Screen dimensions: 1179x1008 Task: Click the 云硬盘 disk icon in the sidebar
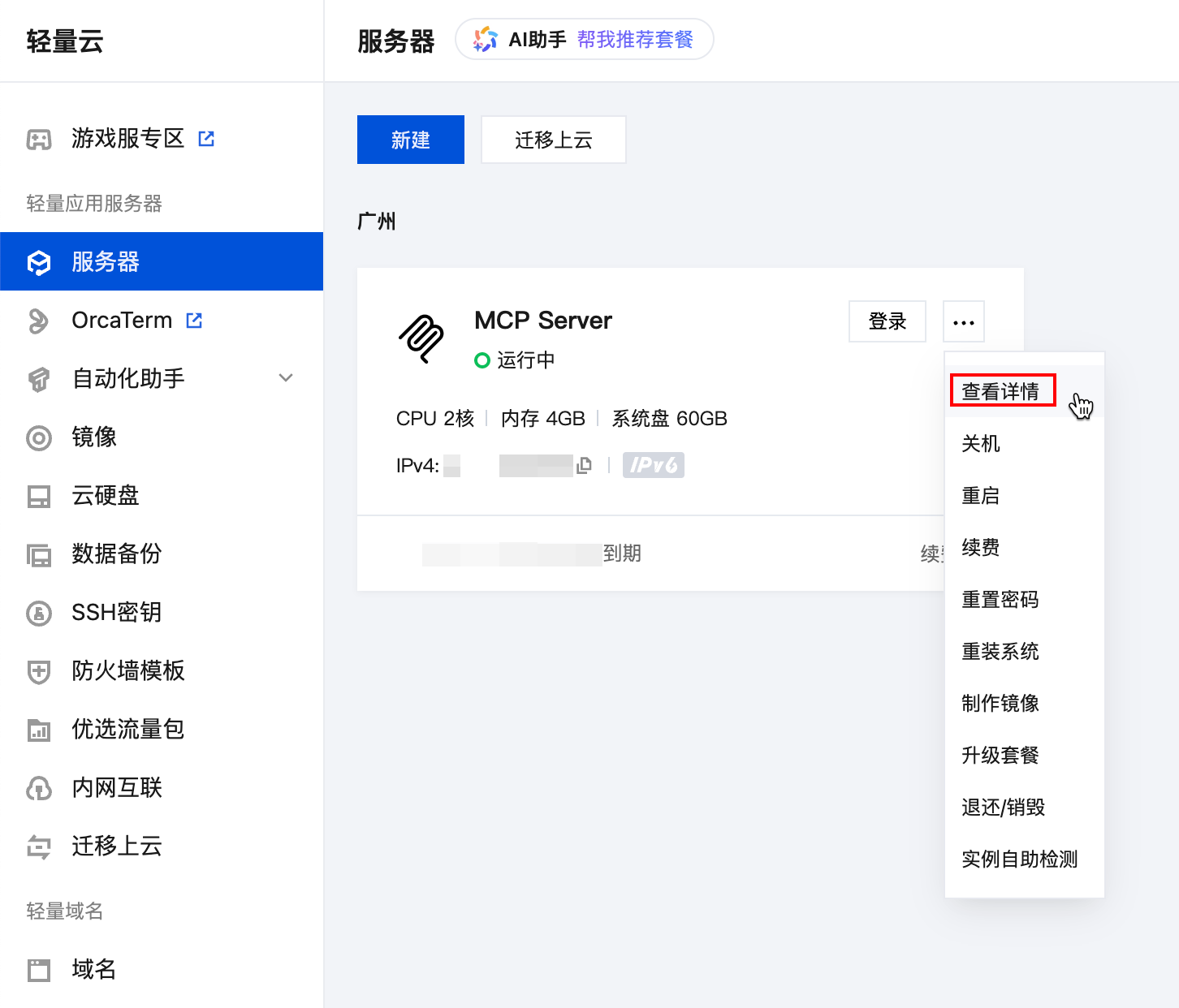(x=39, y=496)
